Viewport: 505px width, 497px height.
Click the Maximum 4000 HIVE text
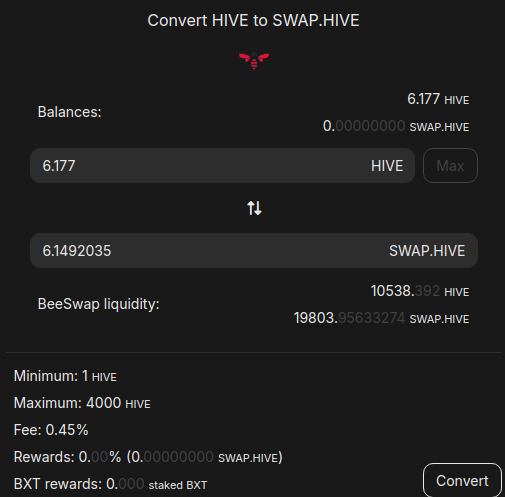click(x=82, y=403)
